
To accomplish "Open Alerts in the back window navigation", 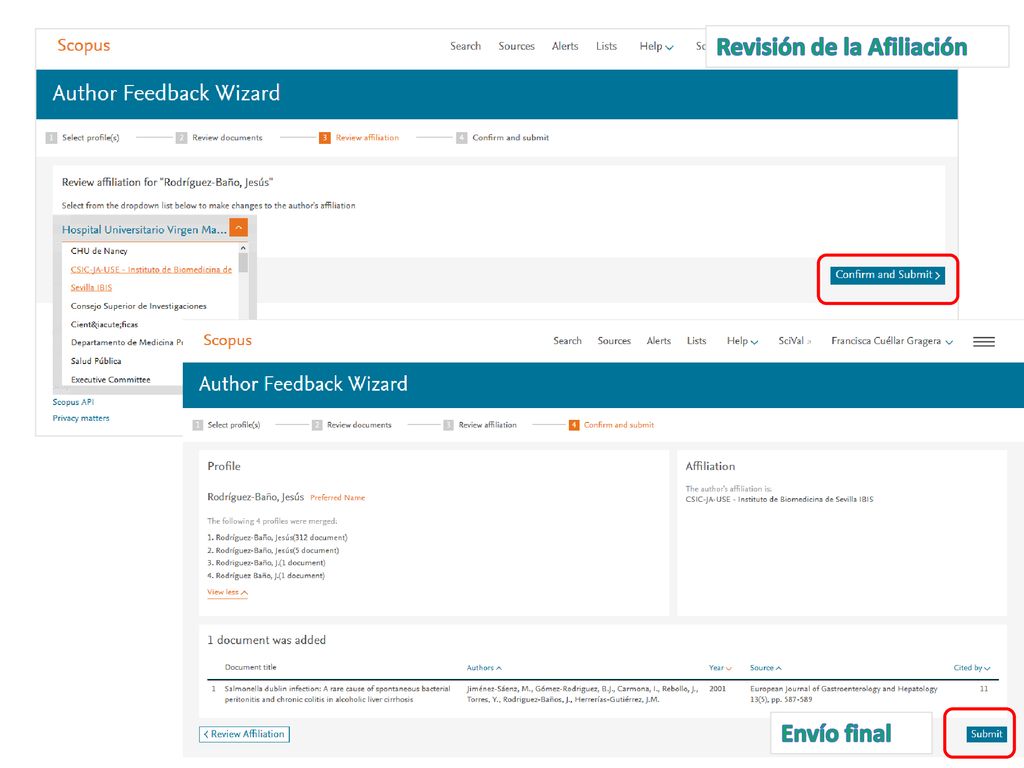I will (565, 46).
